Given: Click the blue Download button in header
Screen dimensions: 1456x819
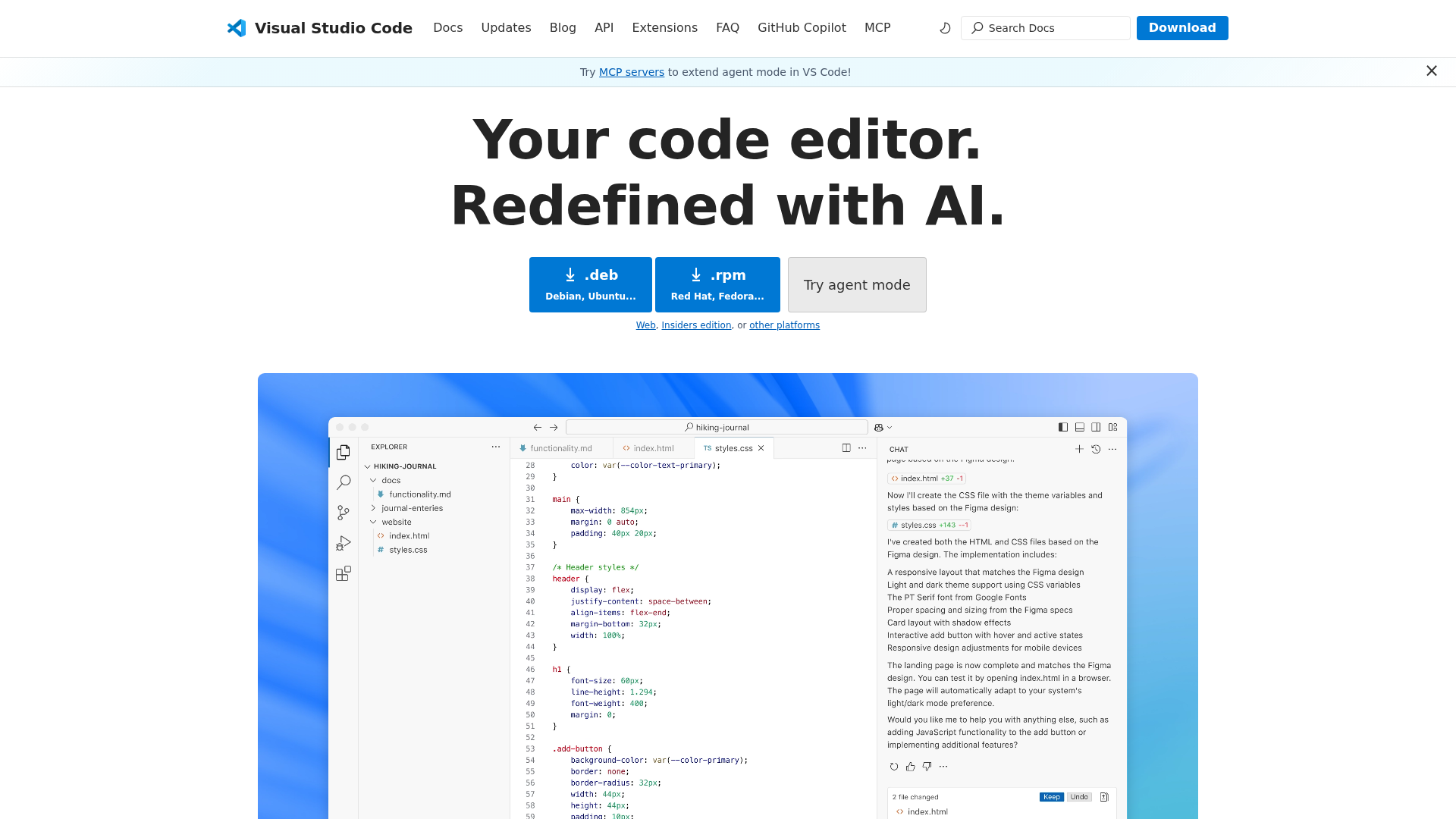Looking at the screenshot, I should coord(1182,28).
